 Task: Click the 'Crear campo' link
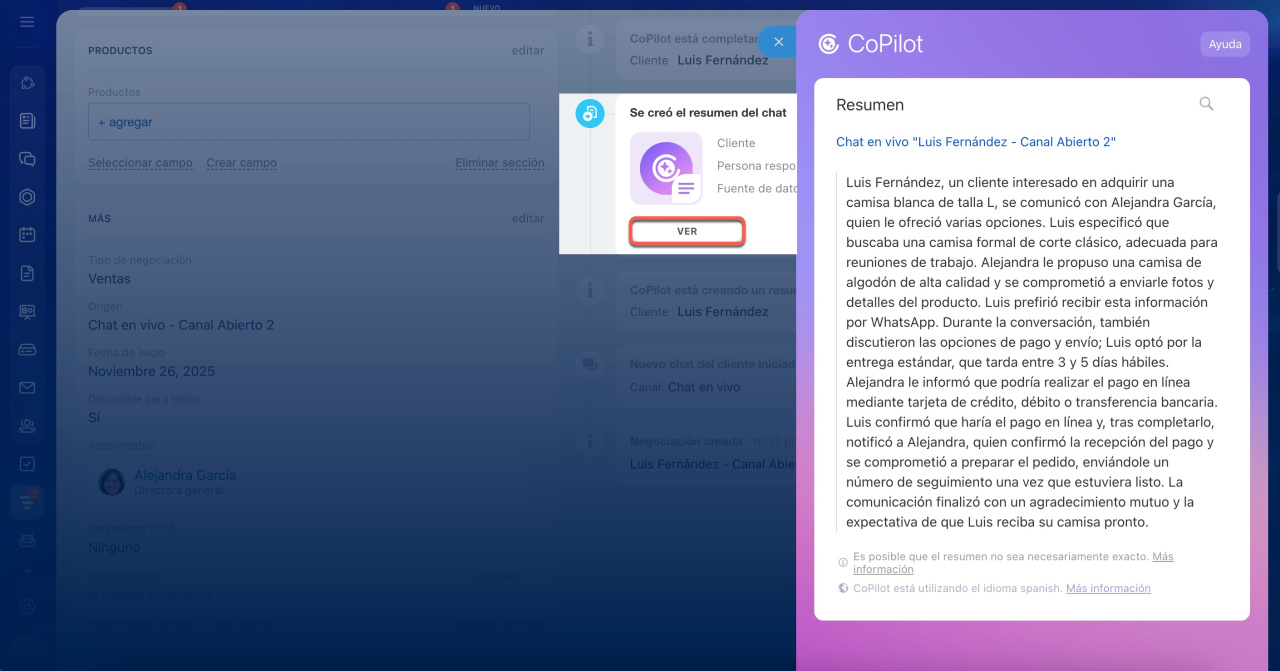(241, 163)
